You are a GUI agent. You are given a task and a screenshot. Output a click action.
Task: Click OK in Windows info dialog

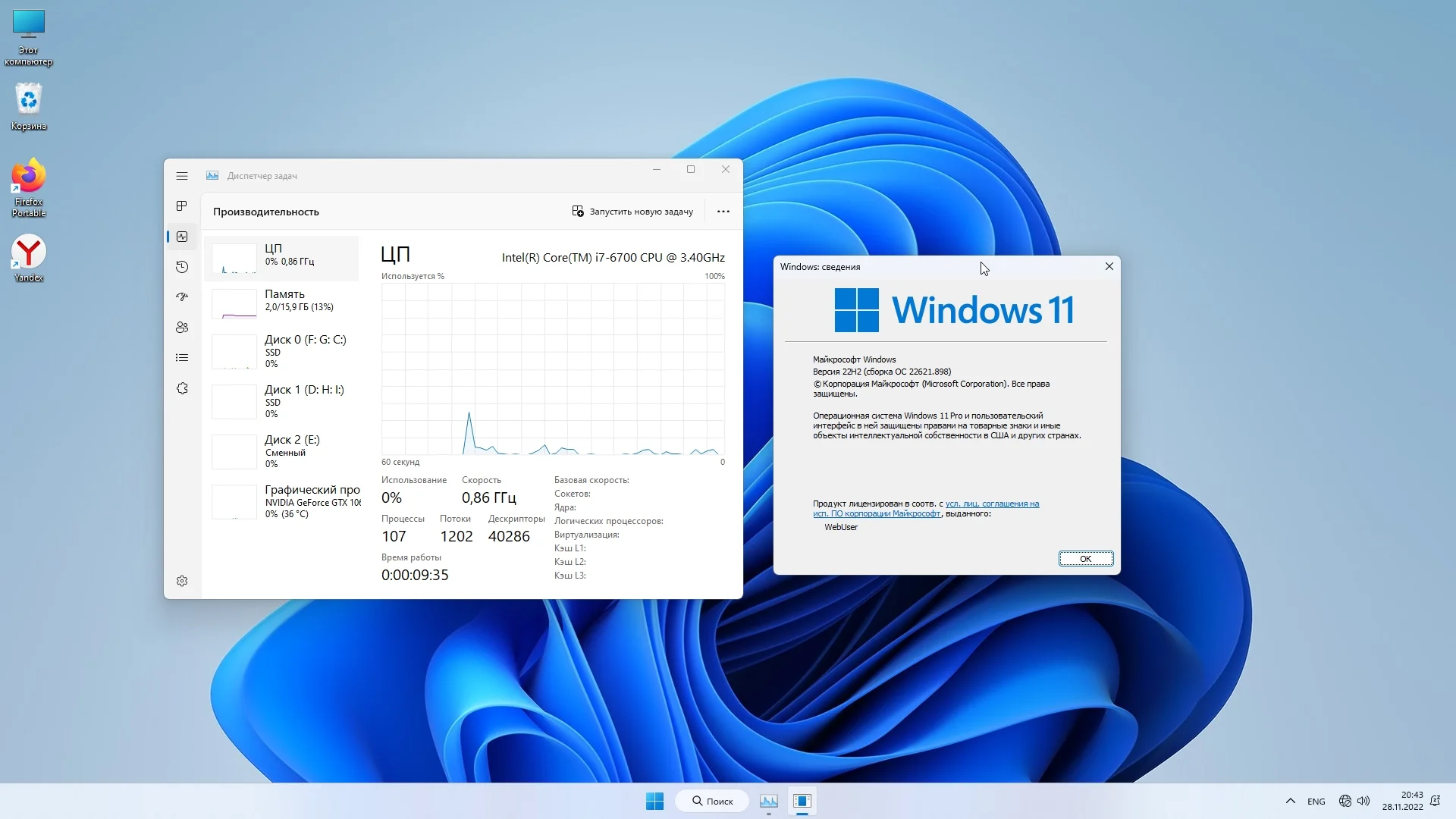click(1085, 559)
